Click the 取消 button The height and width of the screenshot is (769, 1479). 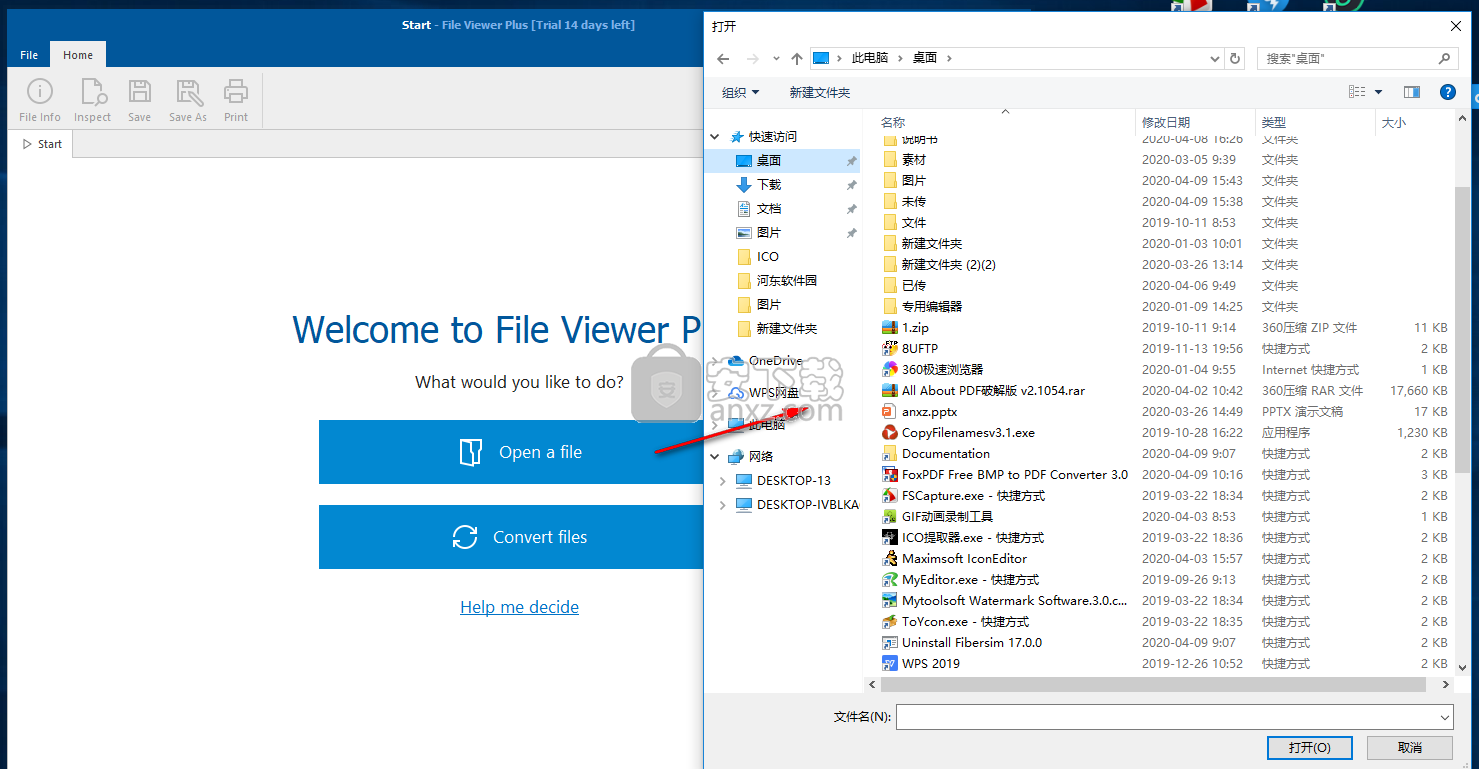click(1410, 748)
